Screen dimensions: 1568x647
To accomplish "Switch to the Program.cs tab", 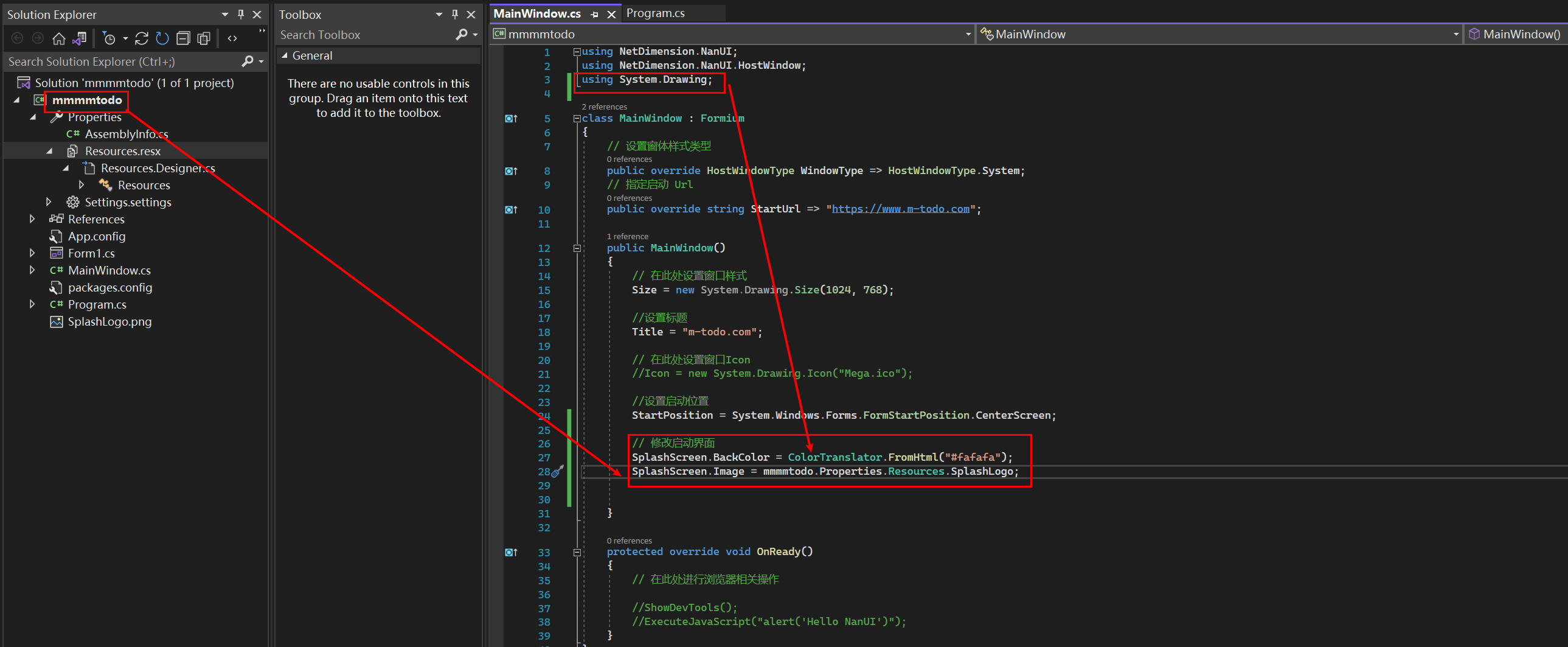I will (x=655, y=13).
